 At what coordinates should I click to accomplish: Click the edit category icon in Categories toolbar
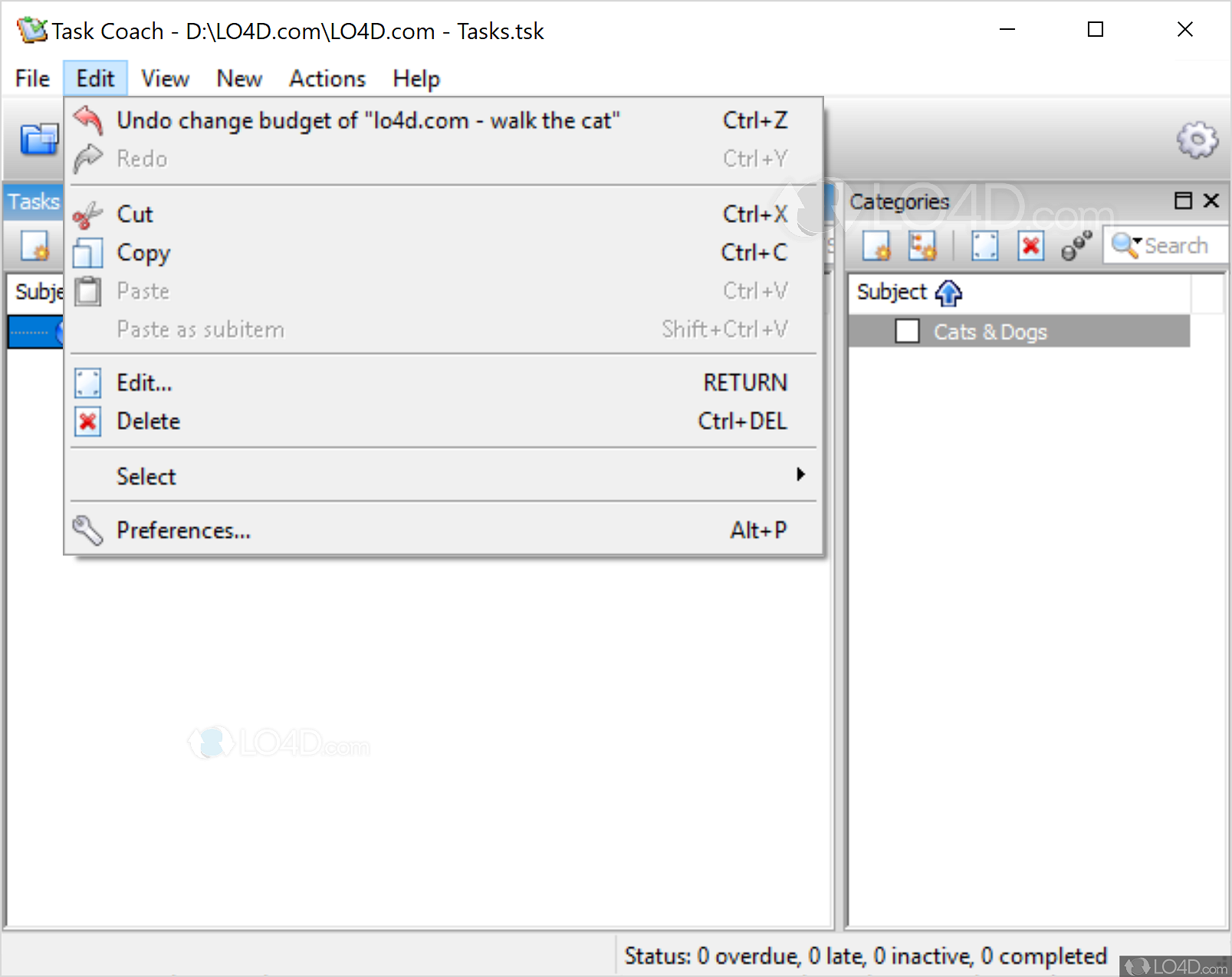click(984, 246)
